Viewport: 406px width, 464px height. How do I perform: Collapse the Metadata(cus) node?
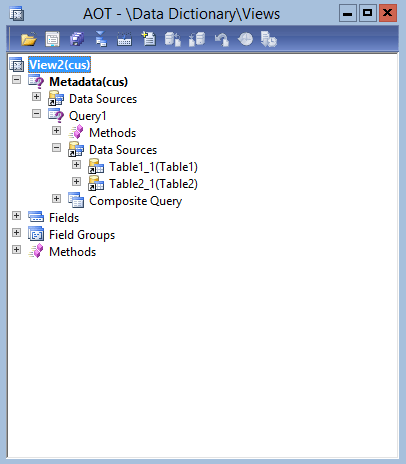16,80
